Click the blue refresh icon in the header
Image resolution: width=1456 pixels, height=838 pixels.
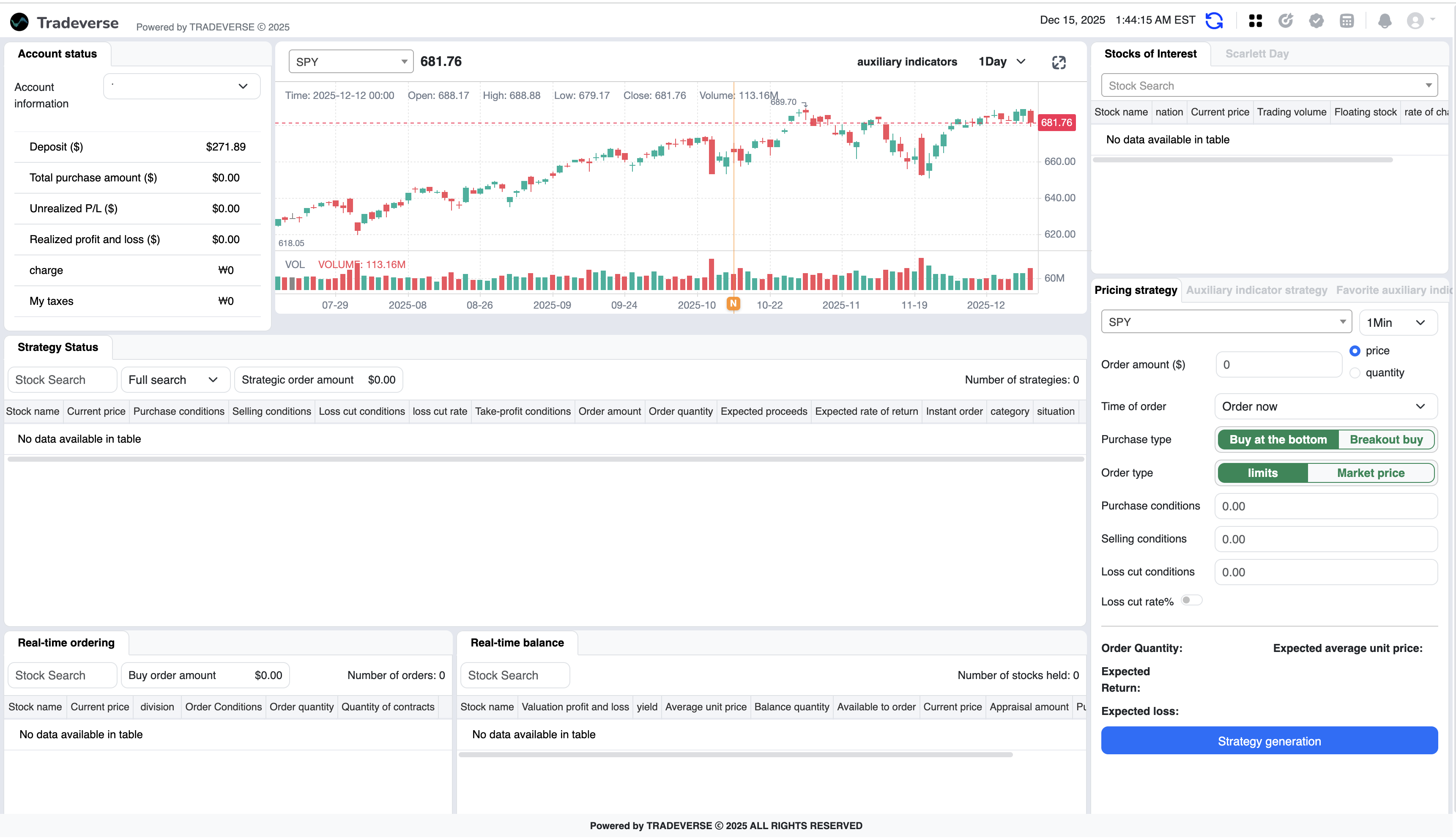1214,20
